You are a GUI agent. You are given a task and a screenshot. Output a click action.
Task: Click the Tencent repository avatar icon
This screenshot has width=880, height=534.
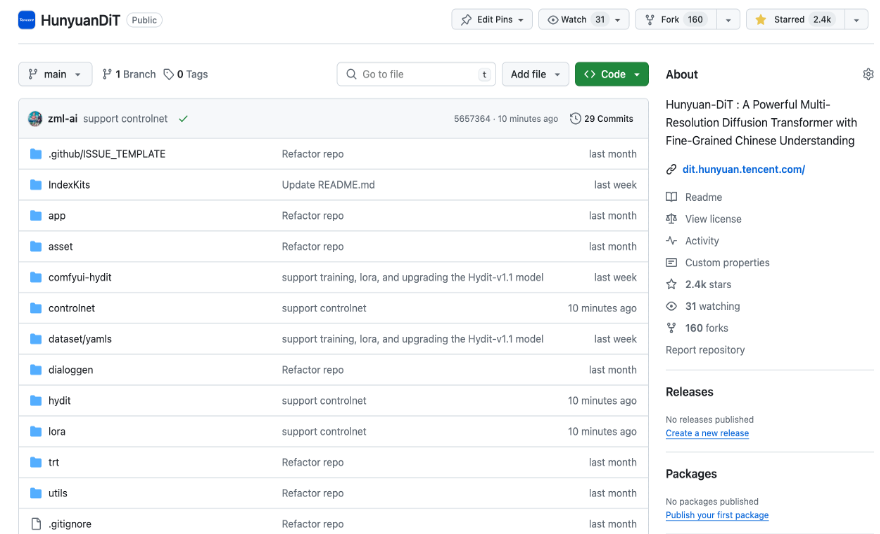[26, 19]
